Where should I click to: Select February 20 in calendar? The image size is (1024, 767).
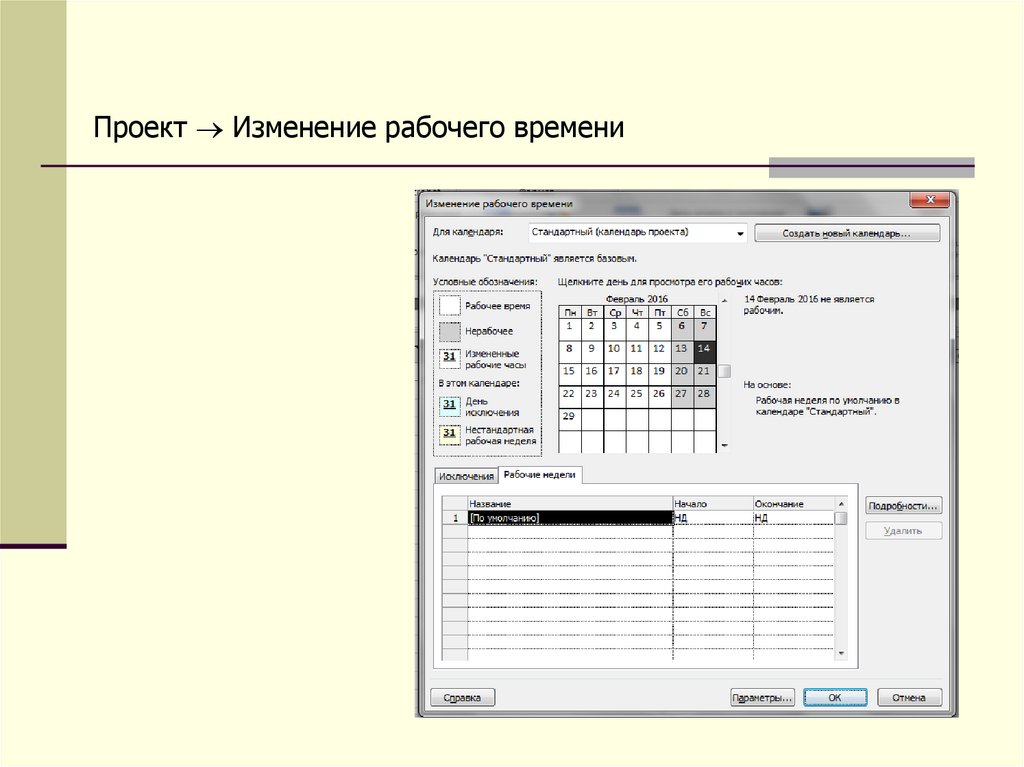point(682,372)
